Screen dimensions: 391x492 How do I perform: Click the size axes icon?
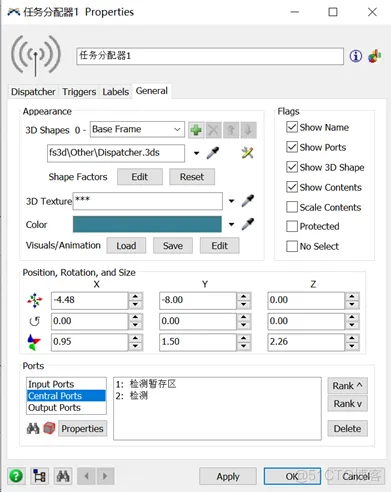pyautogui.click(x=34, y=342)
